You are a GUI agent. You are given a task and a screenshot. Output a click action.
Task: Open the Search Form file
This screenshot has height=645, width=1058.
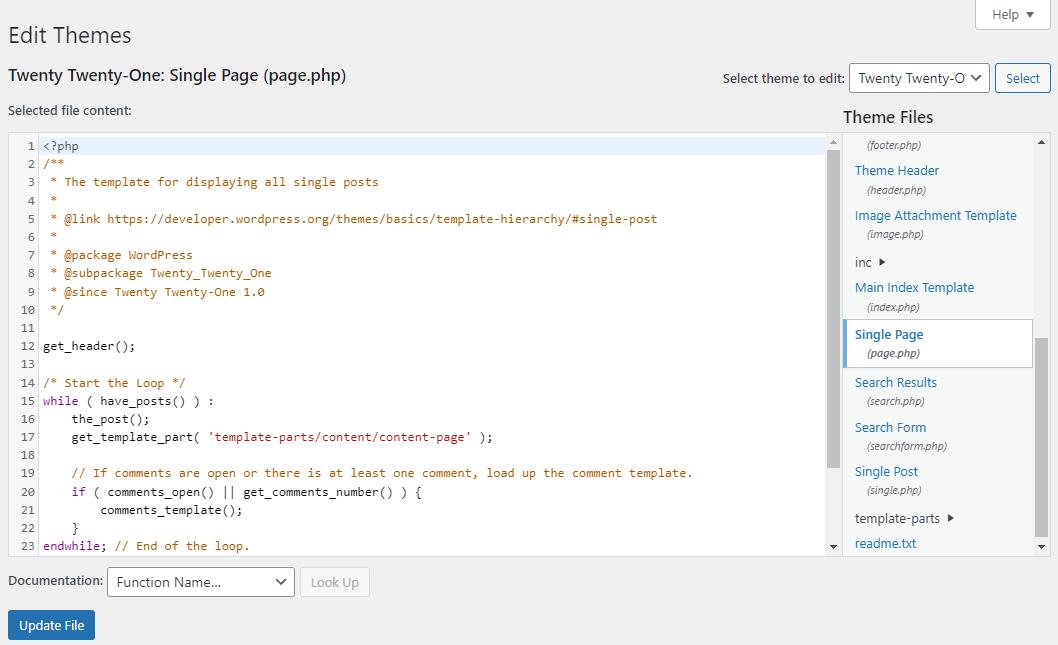coord(890,427)
